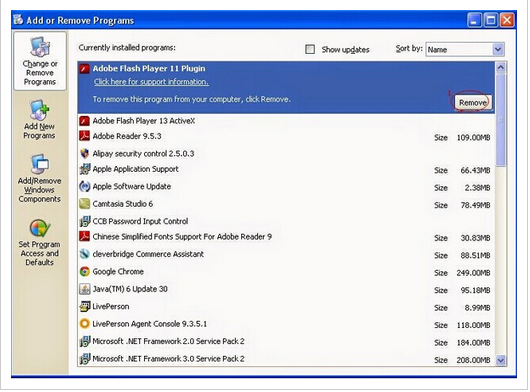Image resolution: width=530 pixels, height=392 pixels.
Task: Click the Adobe Flash Player 13 ActiveX icon
Action: tap(85, 121)
